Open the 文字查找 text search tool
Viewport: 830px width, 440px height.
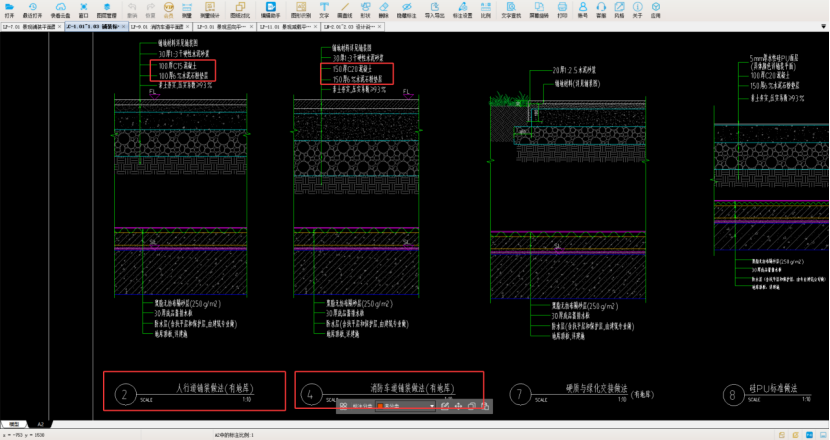pos(510,9)
